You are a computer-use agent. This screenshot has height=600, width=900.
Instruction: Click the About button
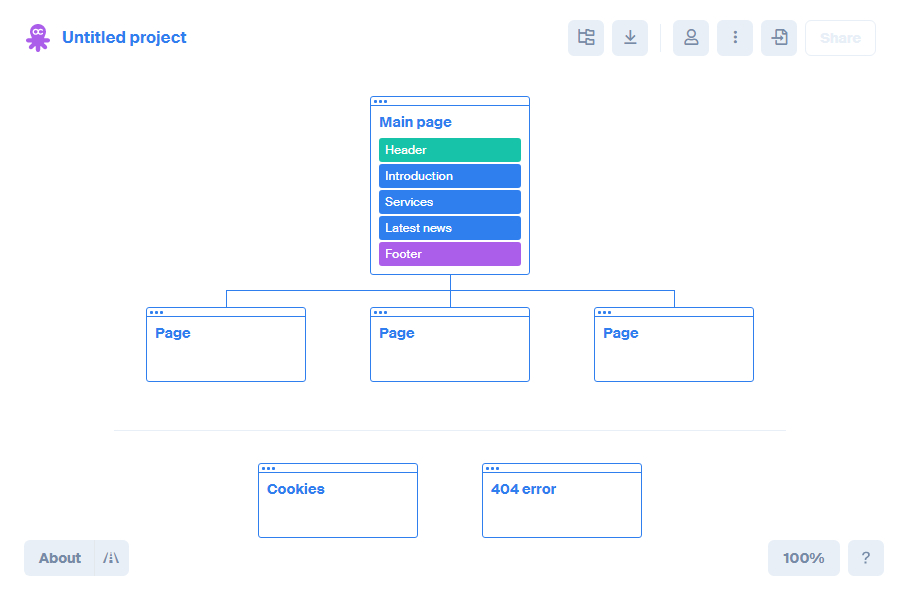[60, 558]
